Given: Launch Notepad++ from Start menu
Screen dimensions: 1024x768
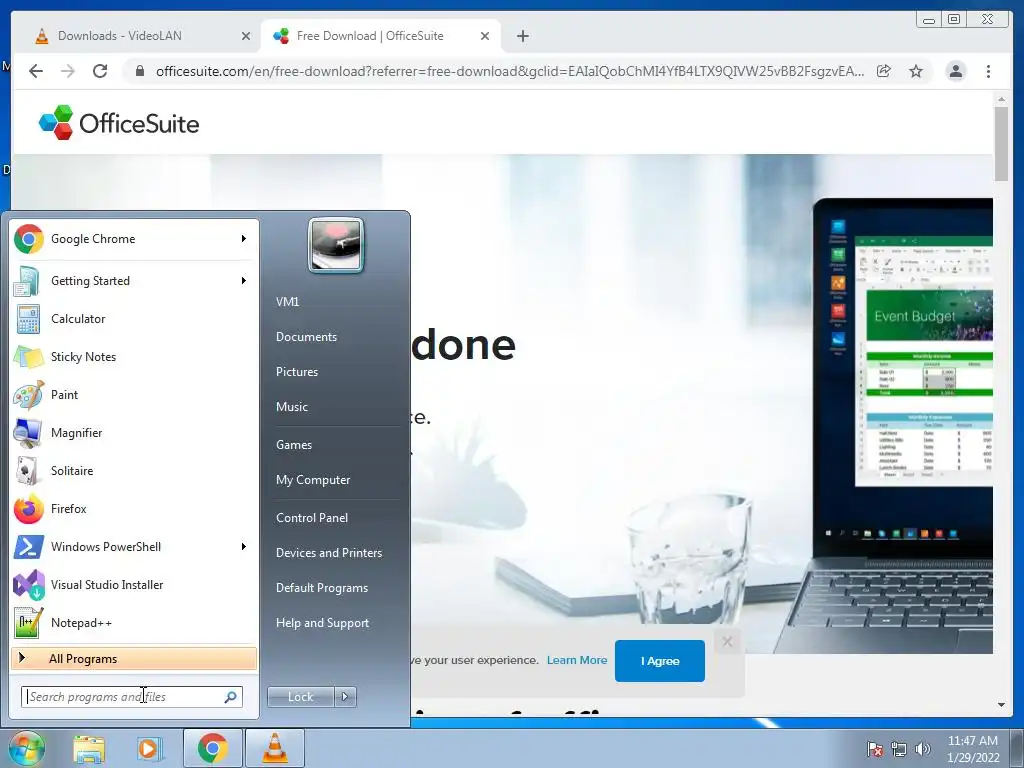Looking at the screenshot, I should (x=134, y=622).
